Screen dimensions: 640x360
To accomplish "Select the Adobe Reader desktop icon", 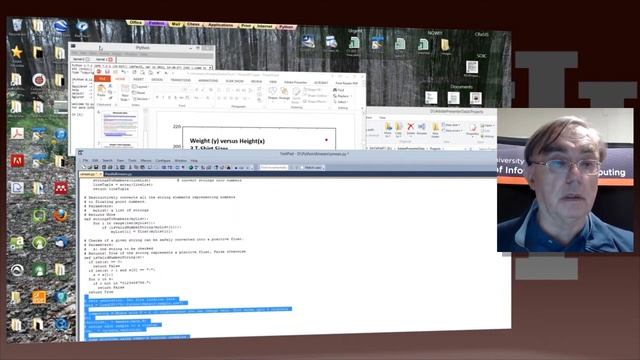I will click(x=17, y=133).
